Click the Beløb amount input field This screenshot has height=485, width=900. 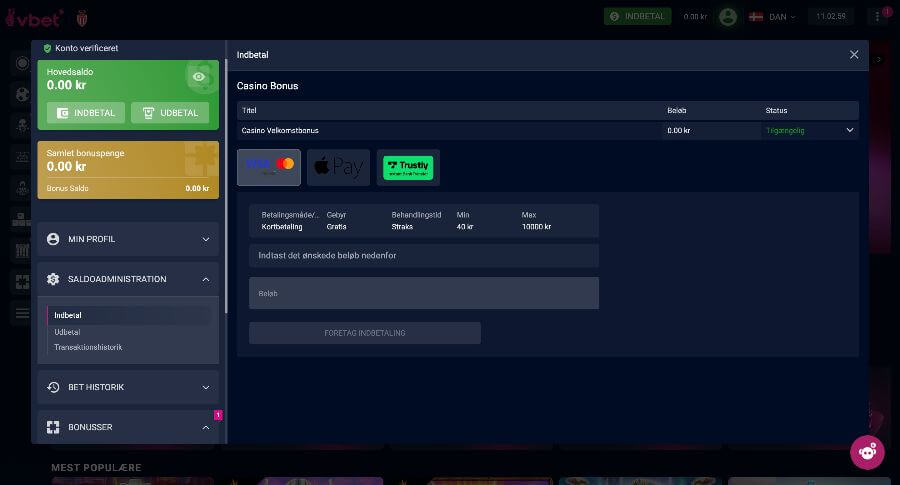click(423, 293)
